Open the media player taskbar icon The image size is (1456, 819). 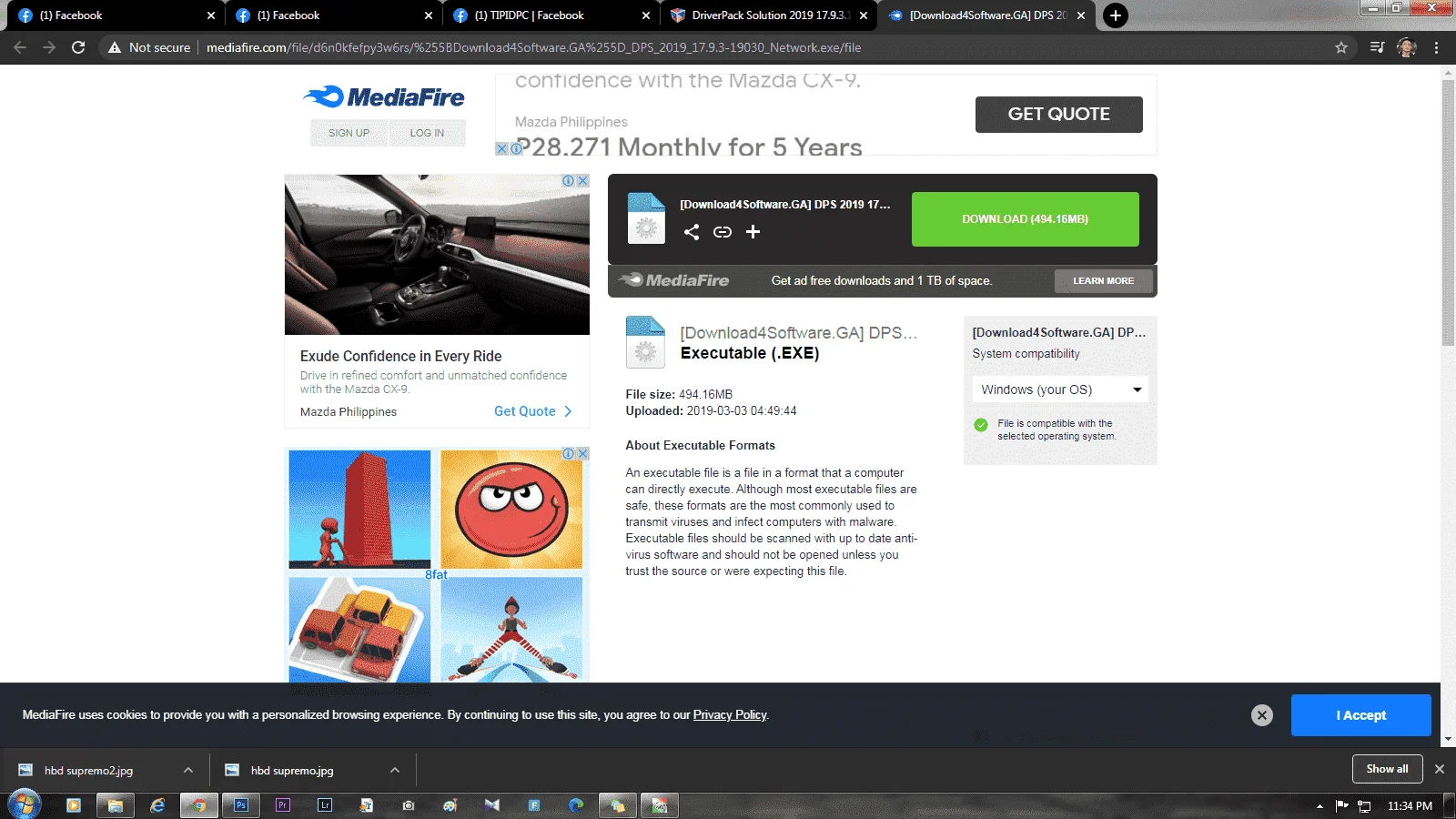[74, 805]
